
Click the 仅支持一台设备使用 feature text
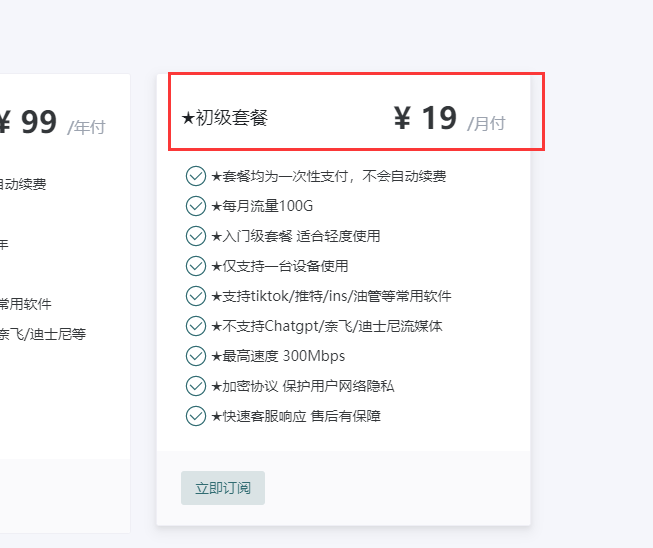[x=280, y=266]
